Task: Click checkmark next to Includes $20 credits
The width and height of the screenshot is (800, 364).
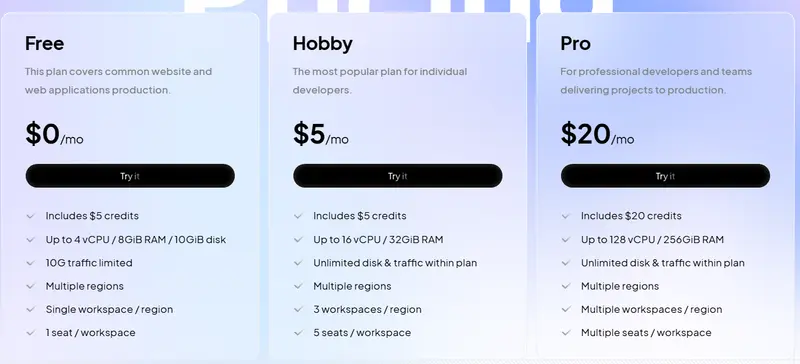Action: 565,216
